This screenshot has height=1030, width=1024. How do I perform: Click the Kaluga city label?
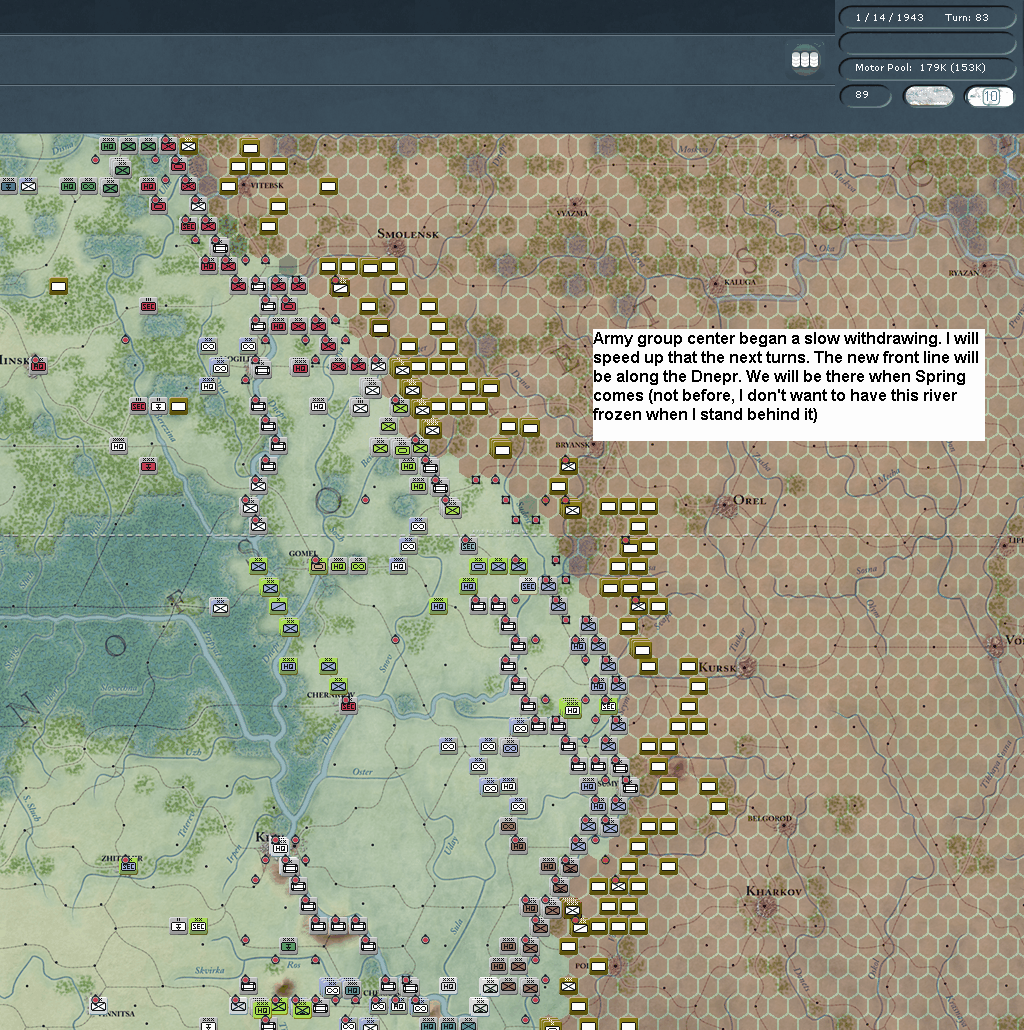pos(740,282)
